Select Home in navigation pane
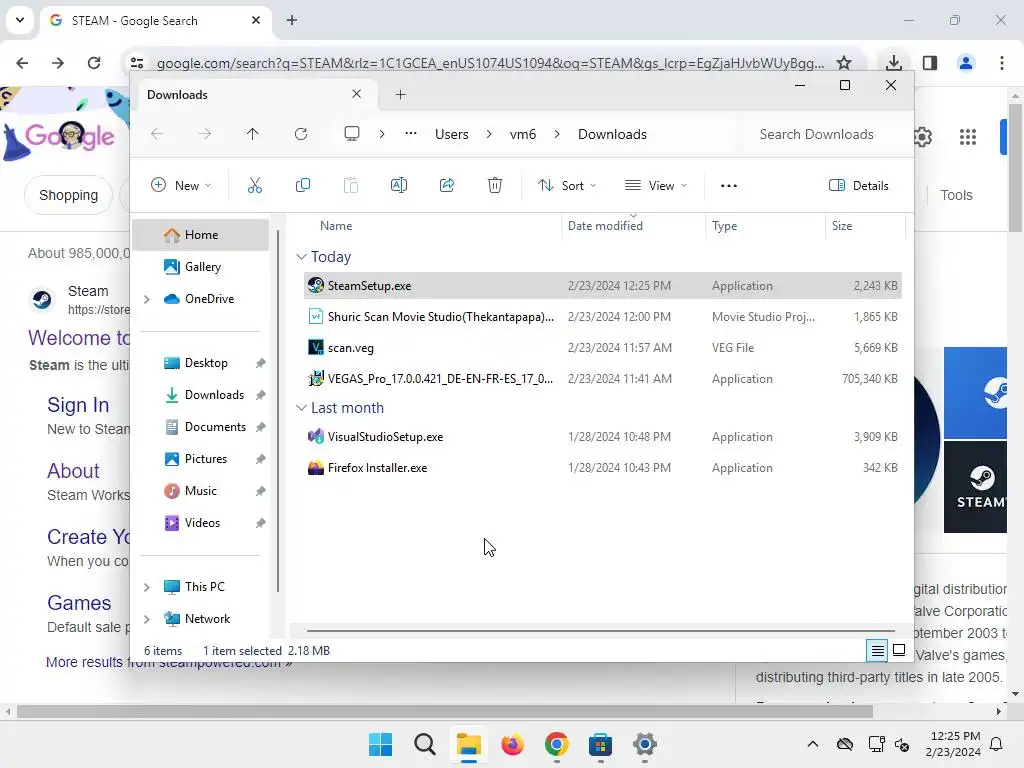The height and width of the screenshot is (768, 1024). [x=200, y=235]
